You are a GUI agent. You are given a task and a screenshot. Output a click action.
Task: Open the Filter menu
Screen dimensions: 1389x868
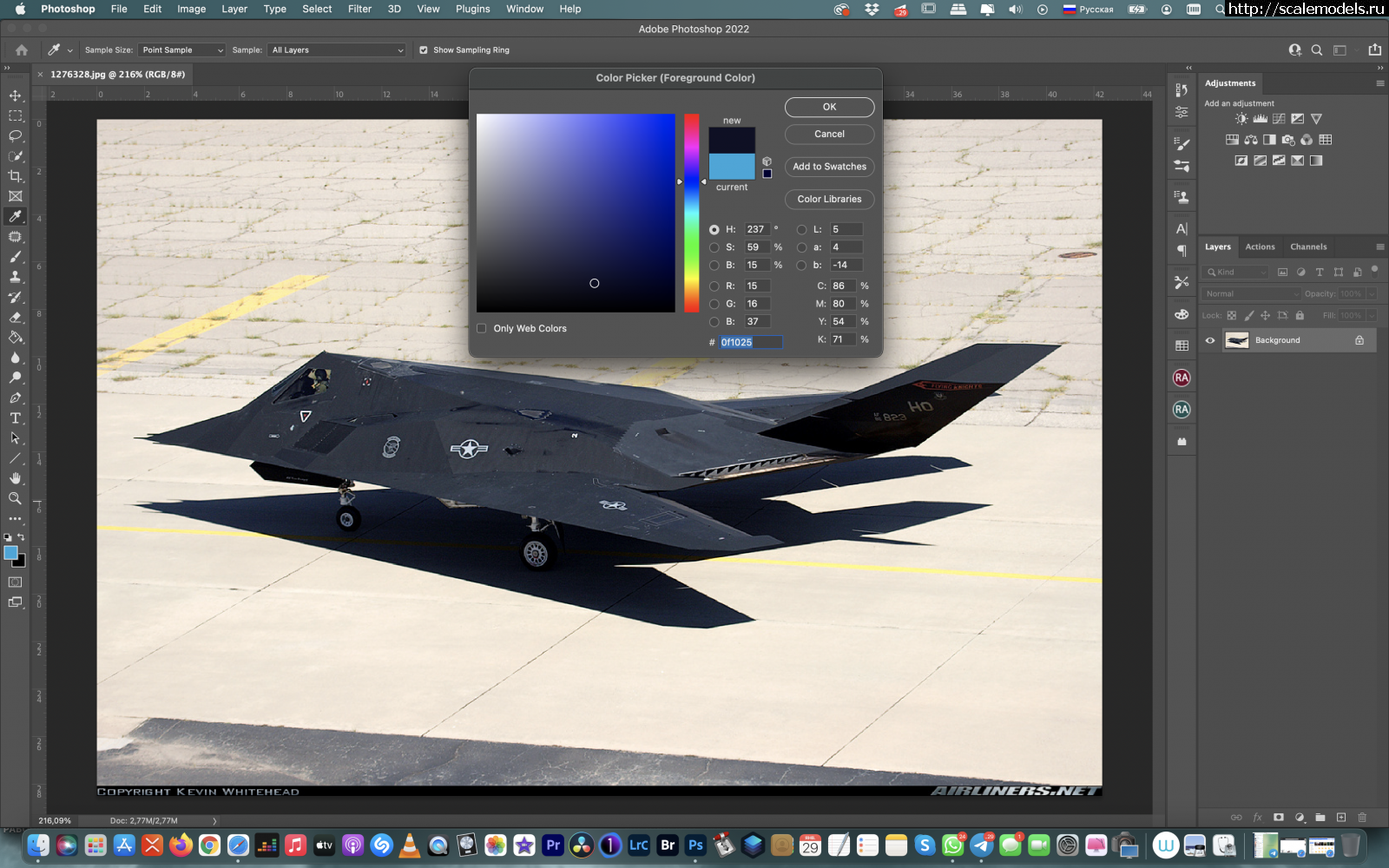[x=359, y=9]
